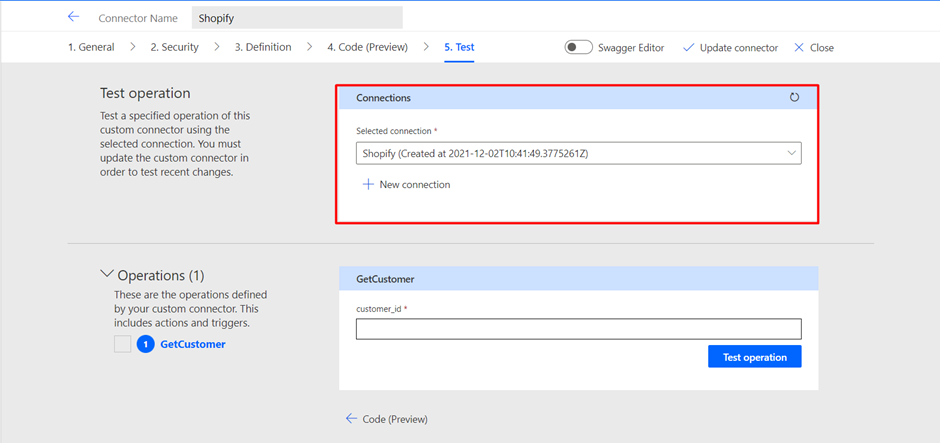Select the 5. Test step
This screenshot has height=443, width=940.
(459, 47)
